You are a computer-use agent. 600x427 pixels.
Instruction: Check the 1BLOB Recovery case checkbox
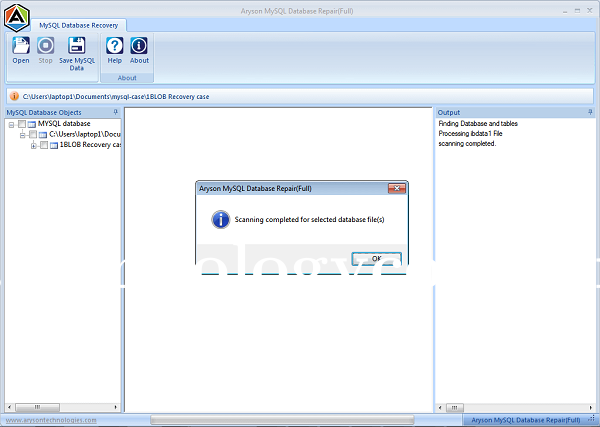click(x=44, y=145)
